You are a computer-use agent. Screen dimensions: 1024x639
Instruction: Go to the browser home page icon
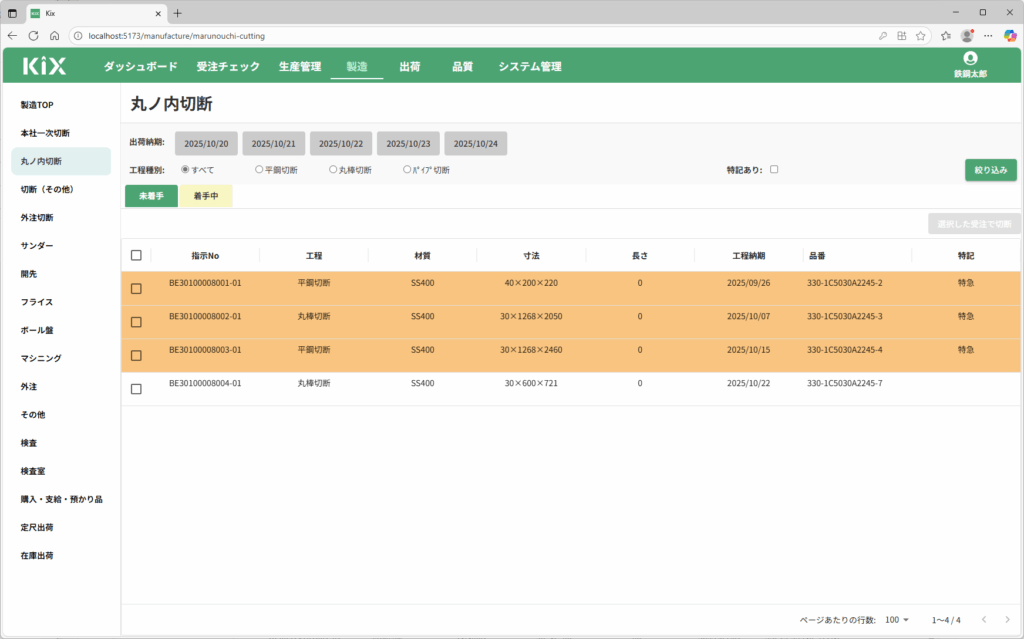[x=54, y=35]
